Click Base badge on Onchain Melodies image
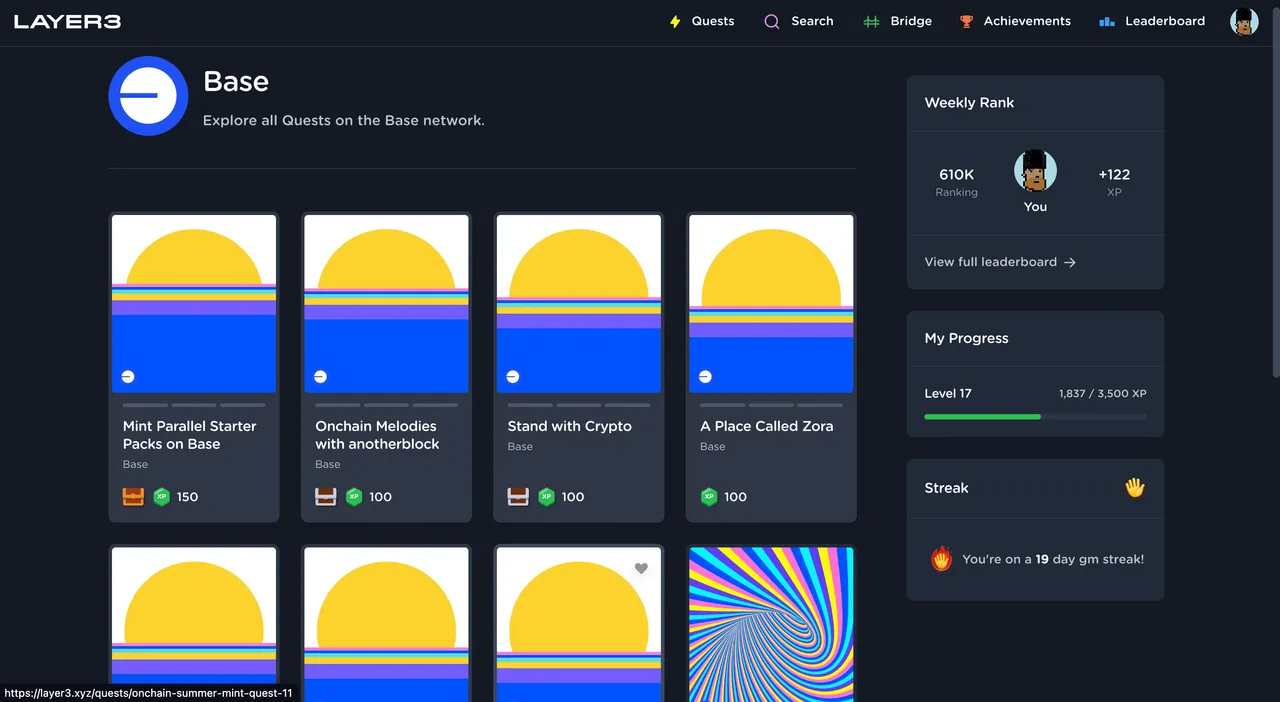Viewport: 1280px width, 702px height. click(x=320, y=377)
